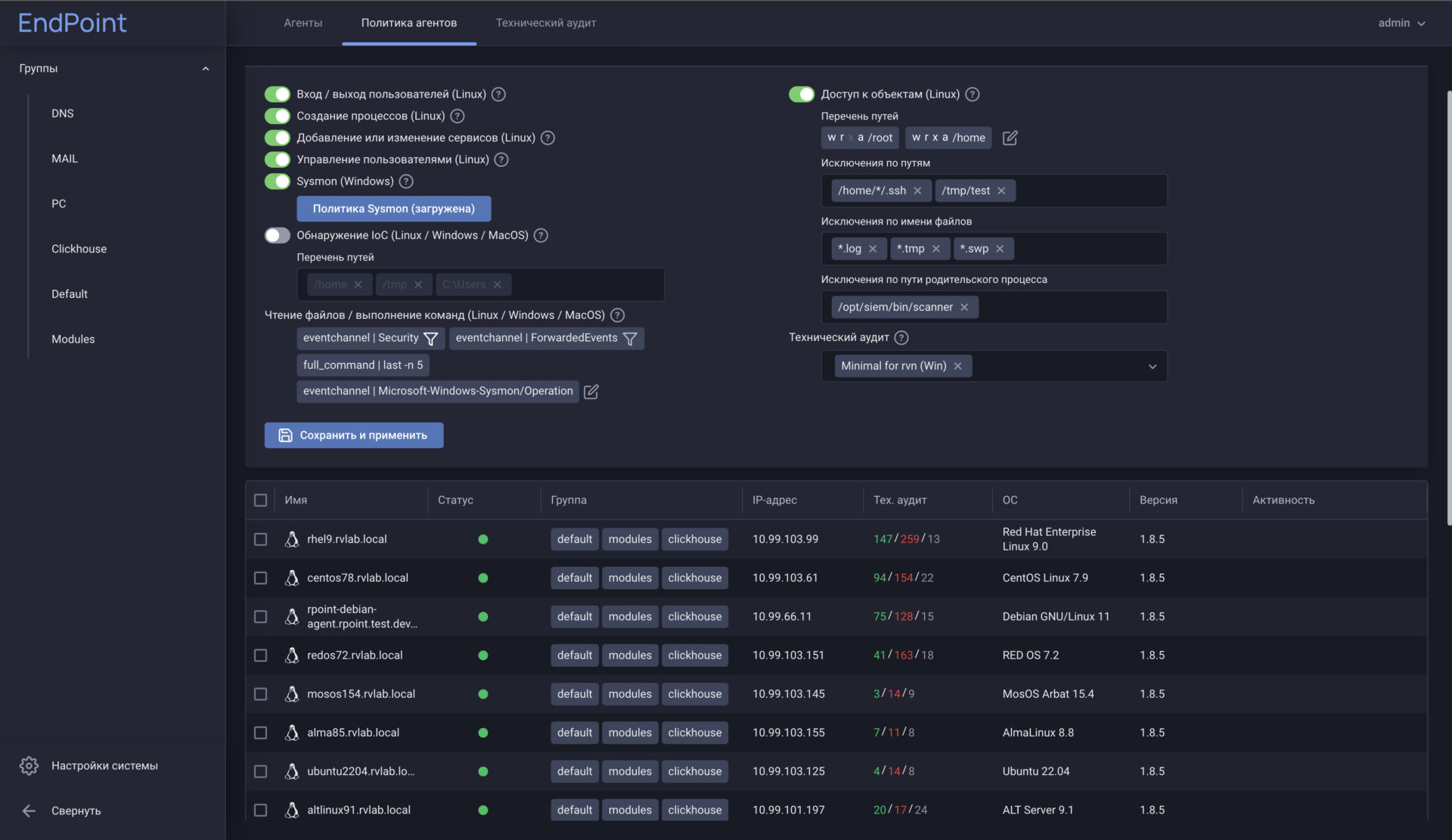1452x840 pixels.
Task: Collapse the Группы sidebar section
Action: click(x=206, y=69)
